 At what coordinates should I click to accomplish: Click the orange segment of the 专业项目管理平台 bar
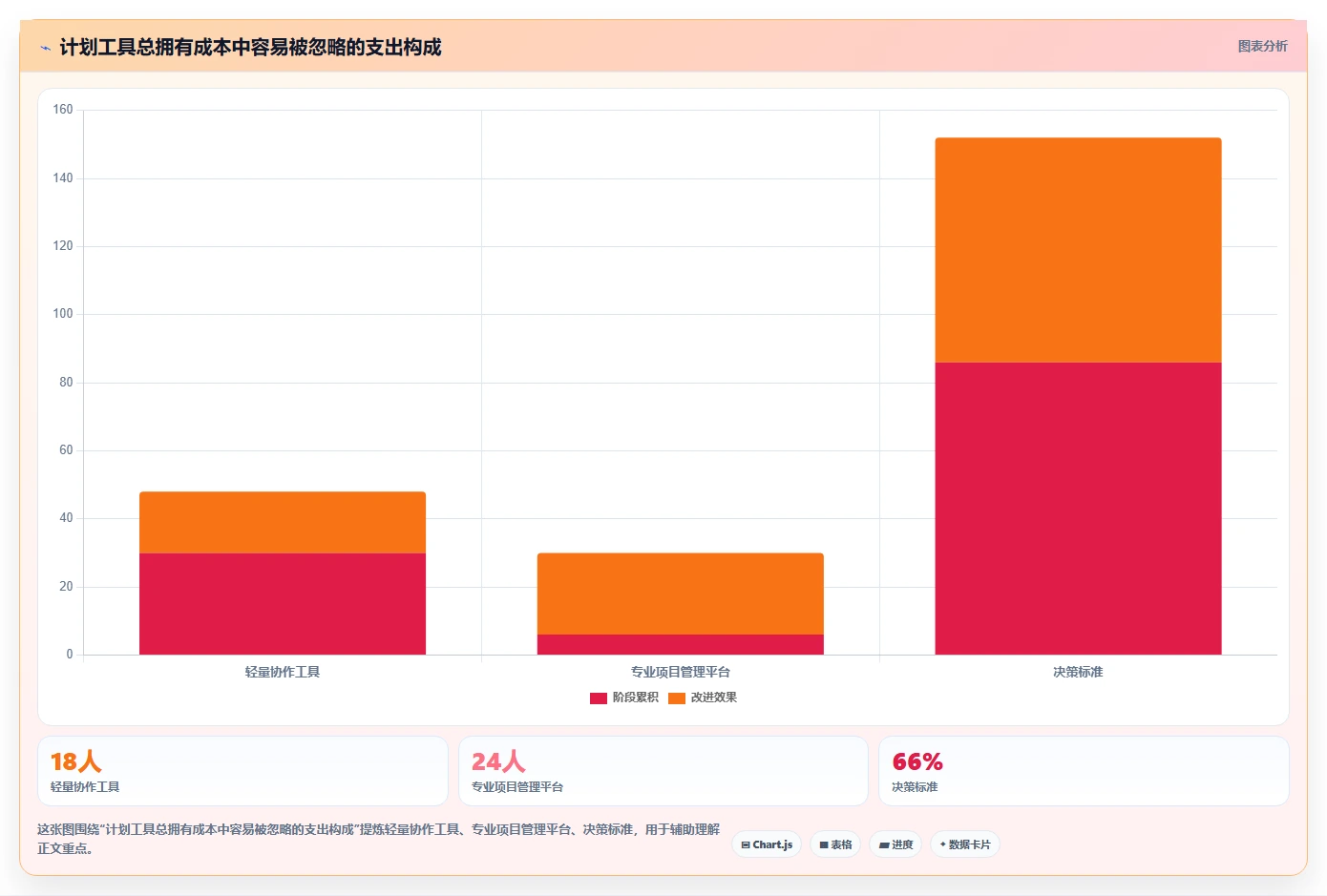click(x=681, y=594)
